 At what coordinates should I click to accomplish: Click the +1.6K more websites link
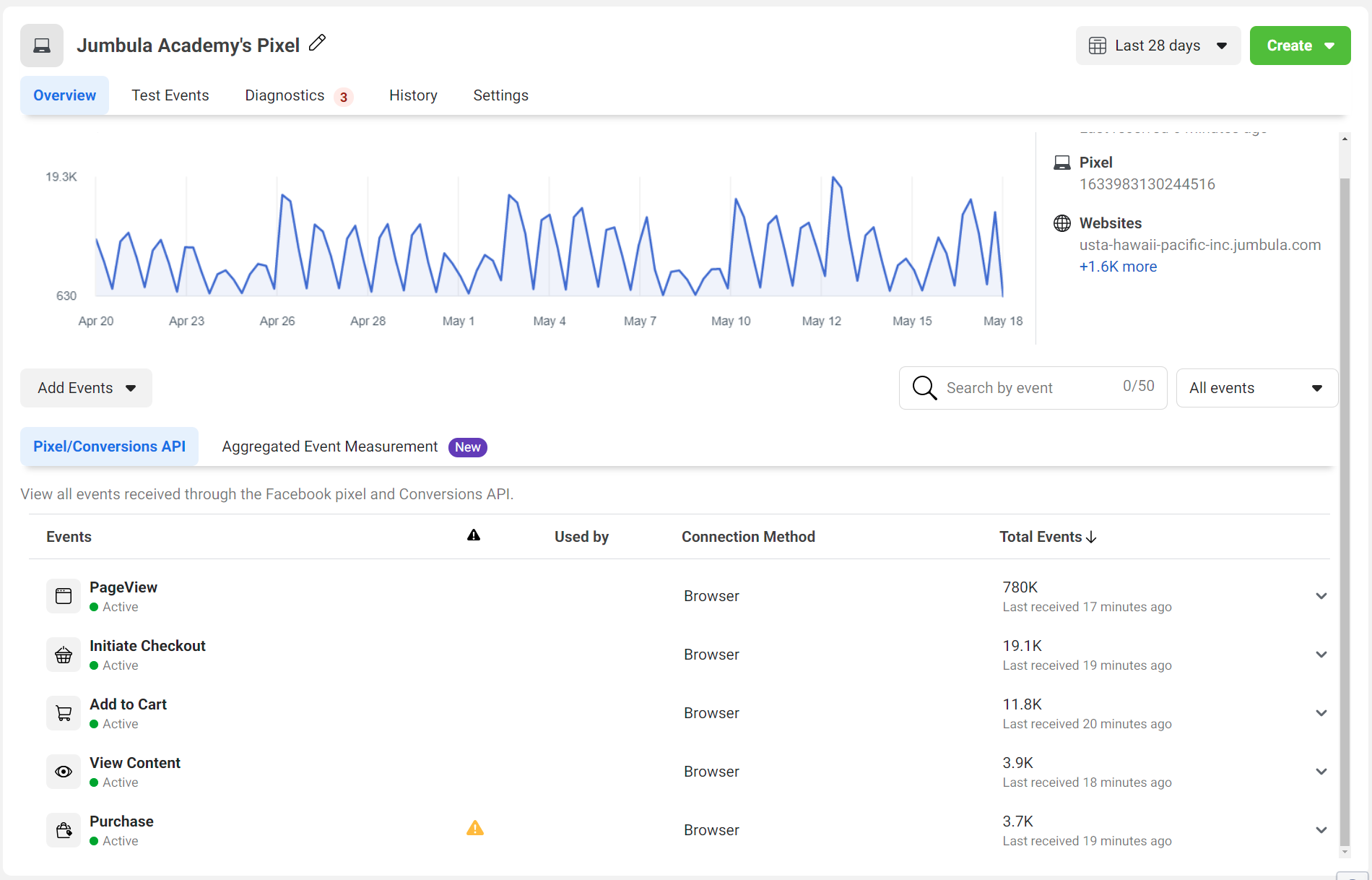point(1118,267)
